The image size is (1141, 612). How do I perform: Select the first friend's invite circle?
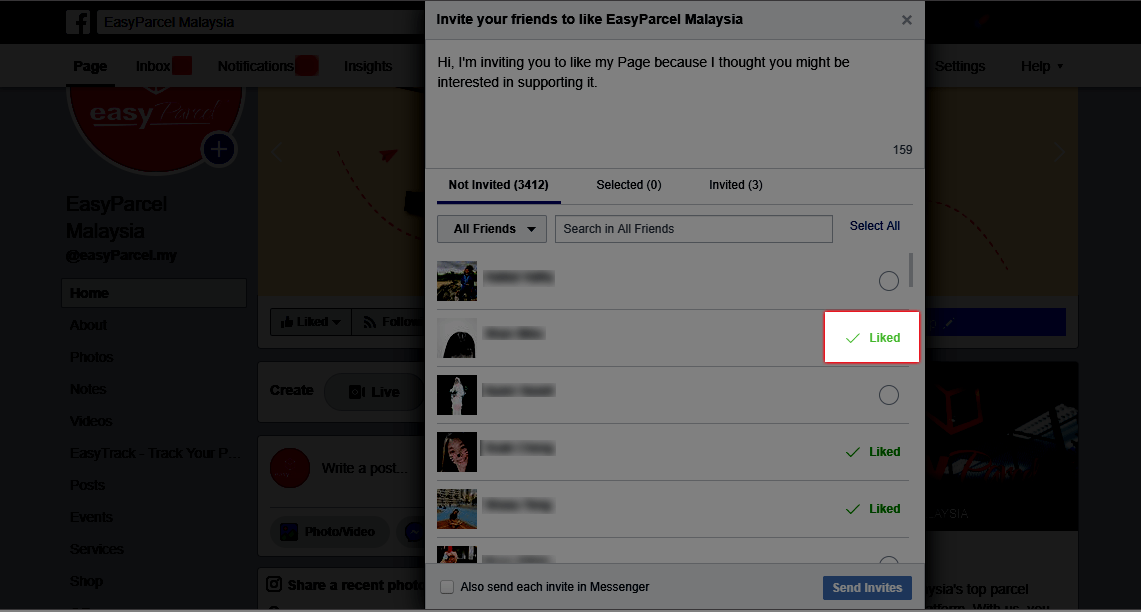click(888, 281)
